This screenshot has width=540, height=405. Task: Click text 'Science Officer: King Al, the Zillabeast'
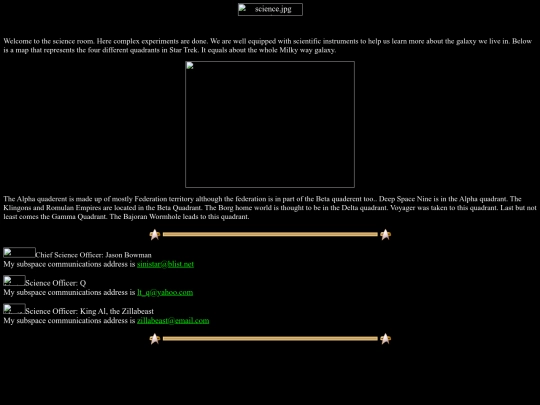tap(90, 311)
